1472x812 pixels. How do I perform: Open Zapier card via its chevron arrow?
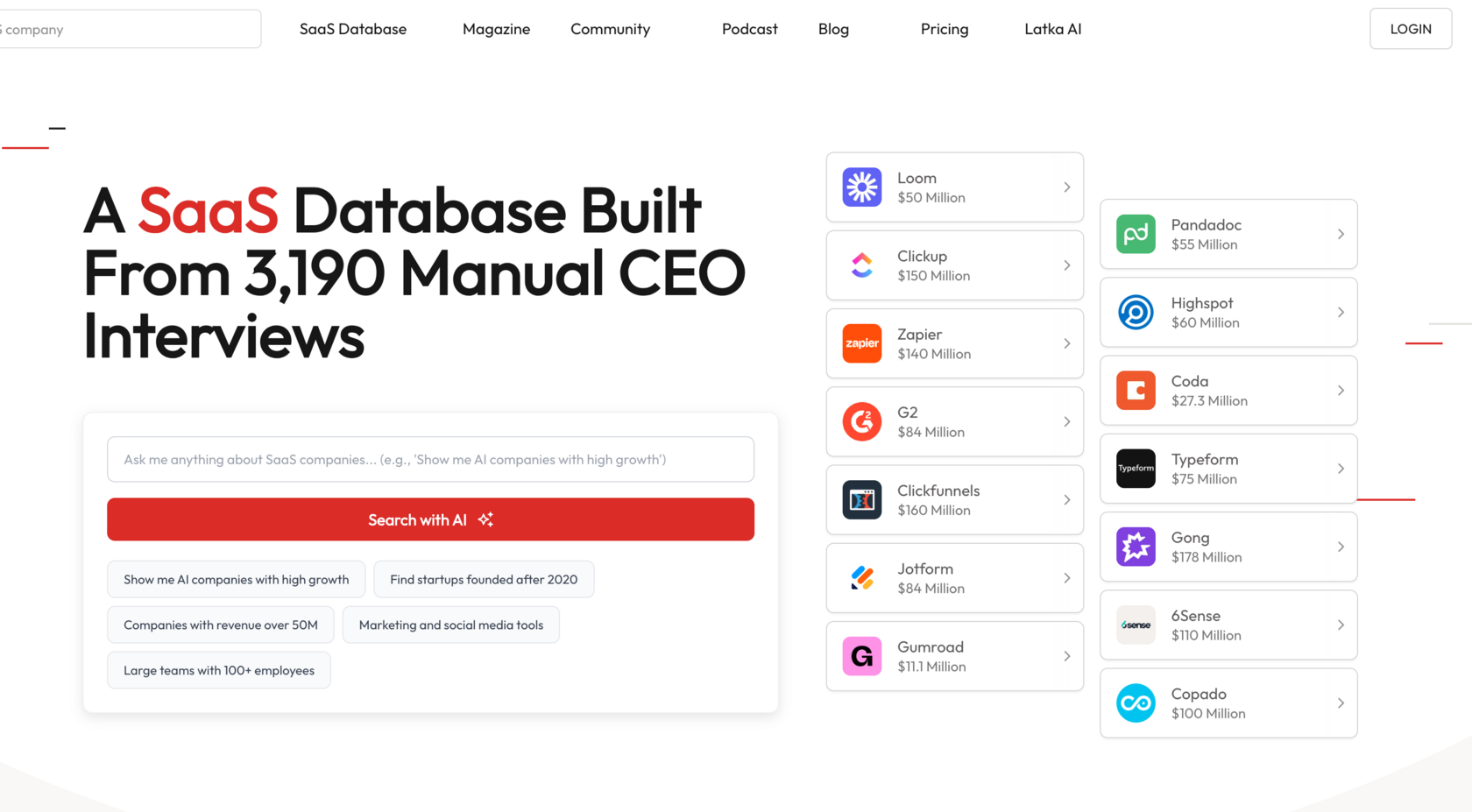coord(1066,343)
